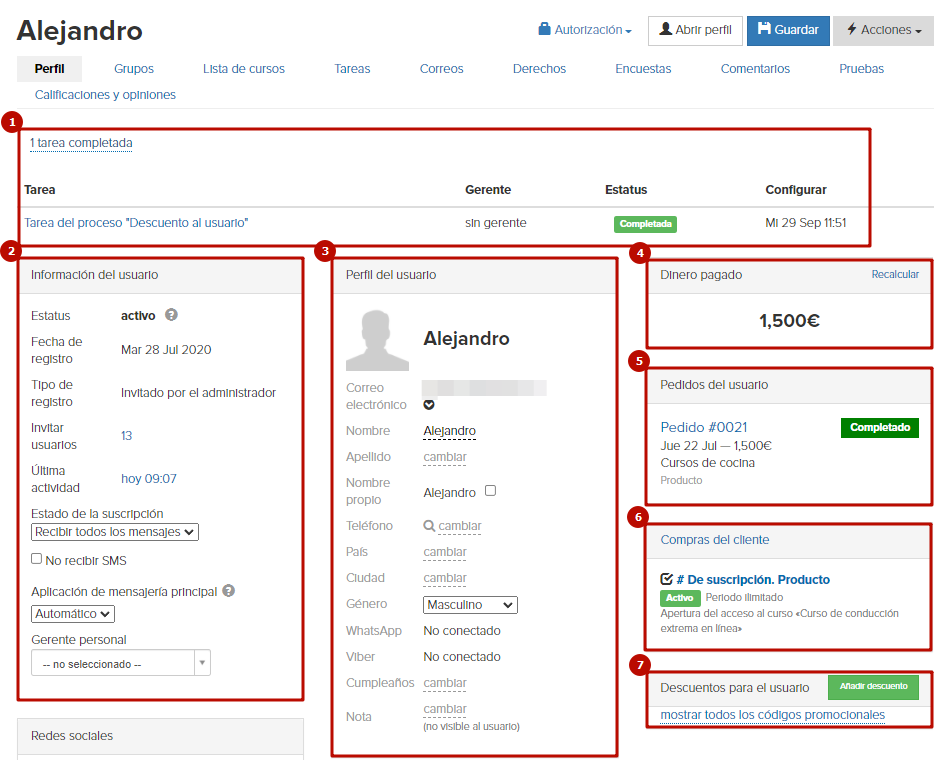952x760 pixels.
Task: Click the Última actividad hoy 09:07 link
Action: [x=149, y=479]
